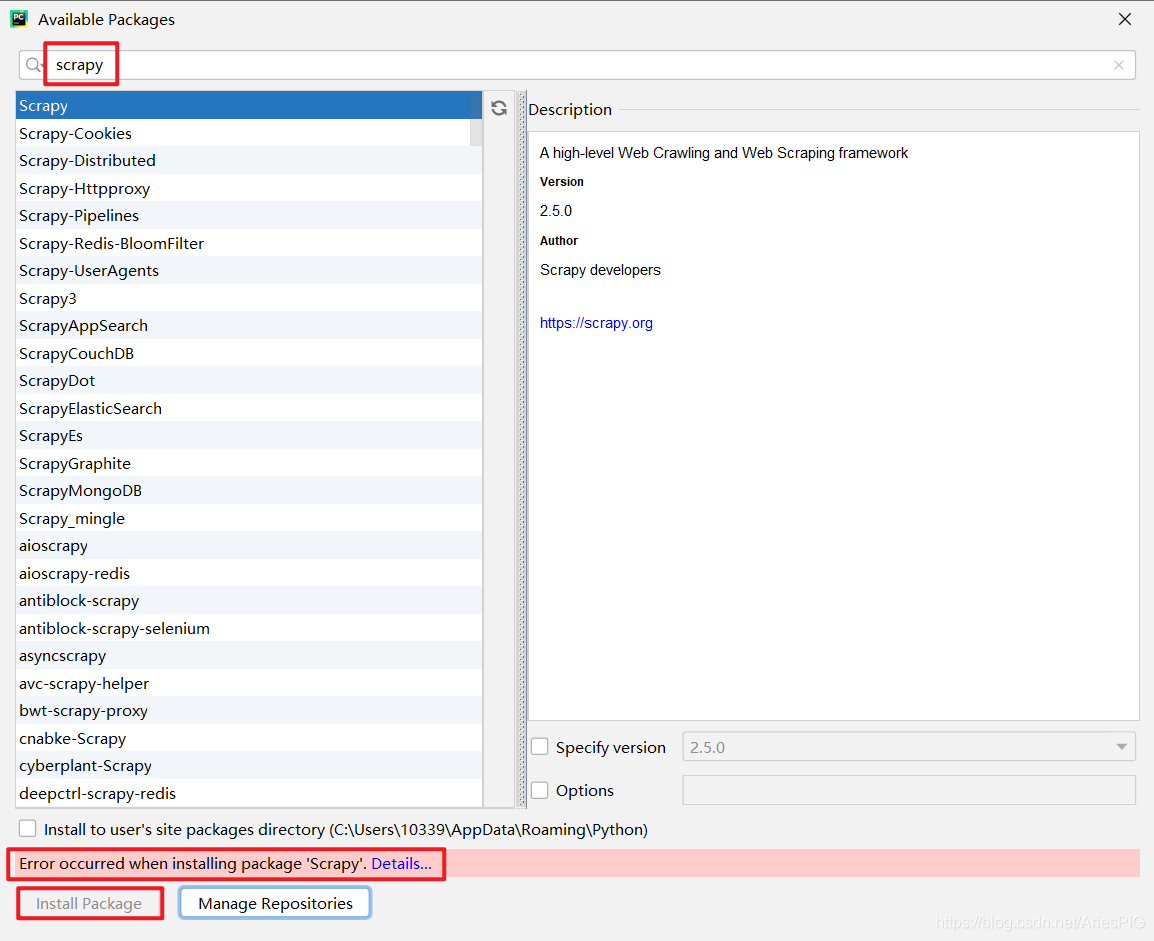Click the PyCharm logo in the title bar
Viewport: 1154px width, 941px height.
point(19,19)
